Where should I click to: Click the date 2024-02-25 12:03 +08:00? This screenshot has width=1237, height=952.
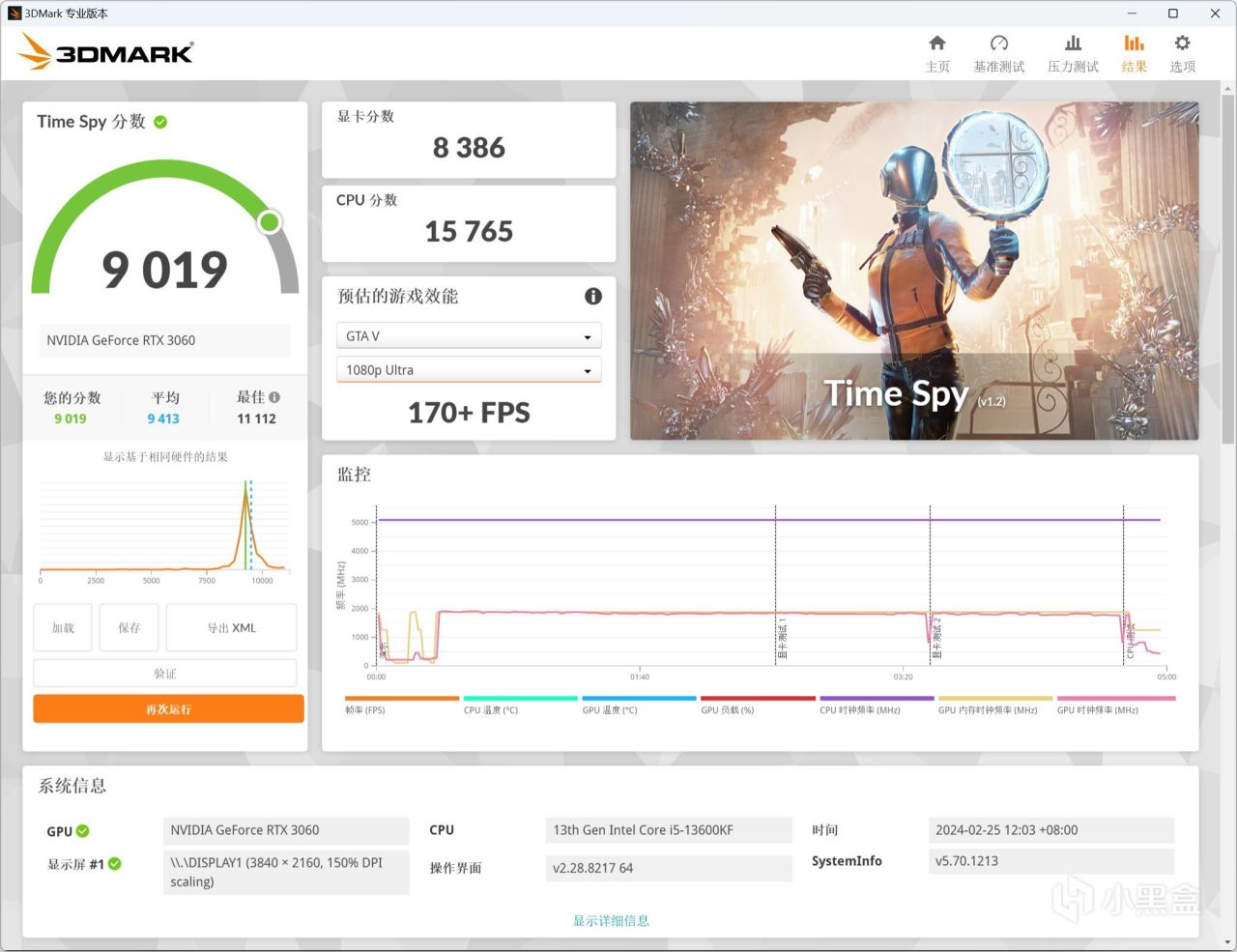pos(1006,830)
